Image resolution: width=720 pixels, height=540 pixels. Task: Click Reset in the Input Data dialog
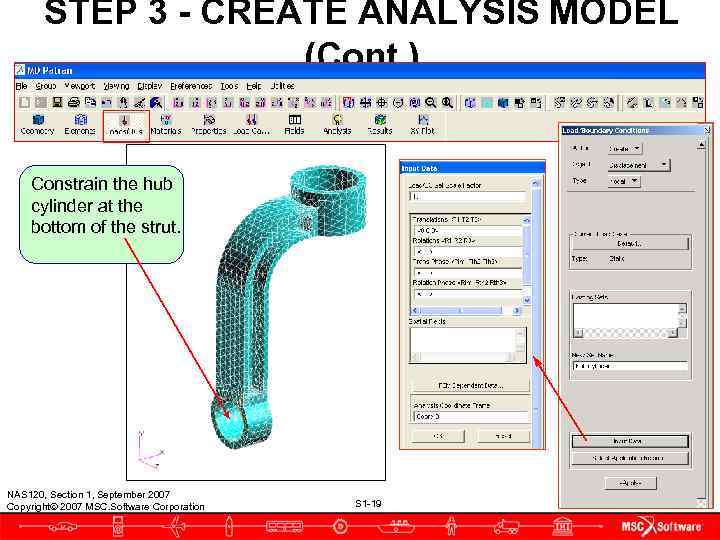pyautogui.click(x=503, y=436)
